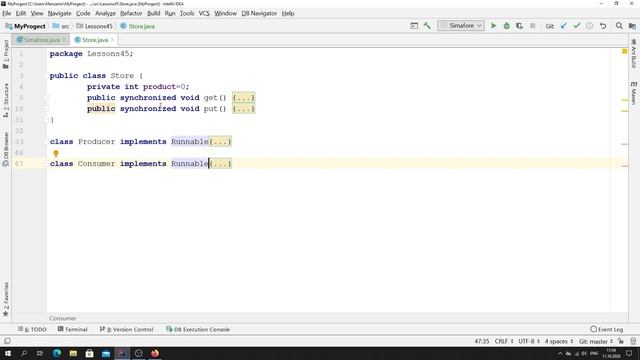Toggle the DB Browser tool window
640x360 pixels.
point(6,149)
